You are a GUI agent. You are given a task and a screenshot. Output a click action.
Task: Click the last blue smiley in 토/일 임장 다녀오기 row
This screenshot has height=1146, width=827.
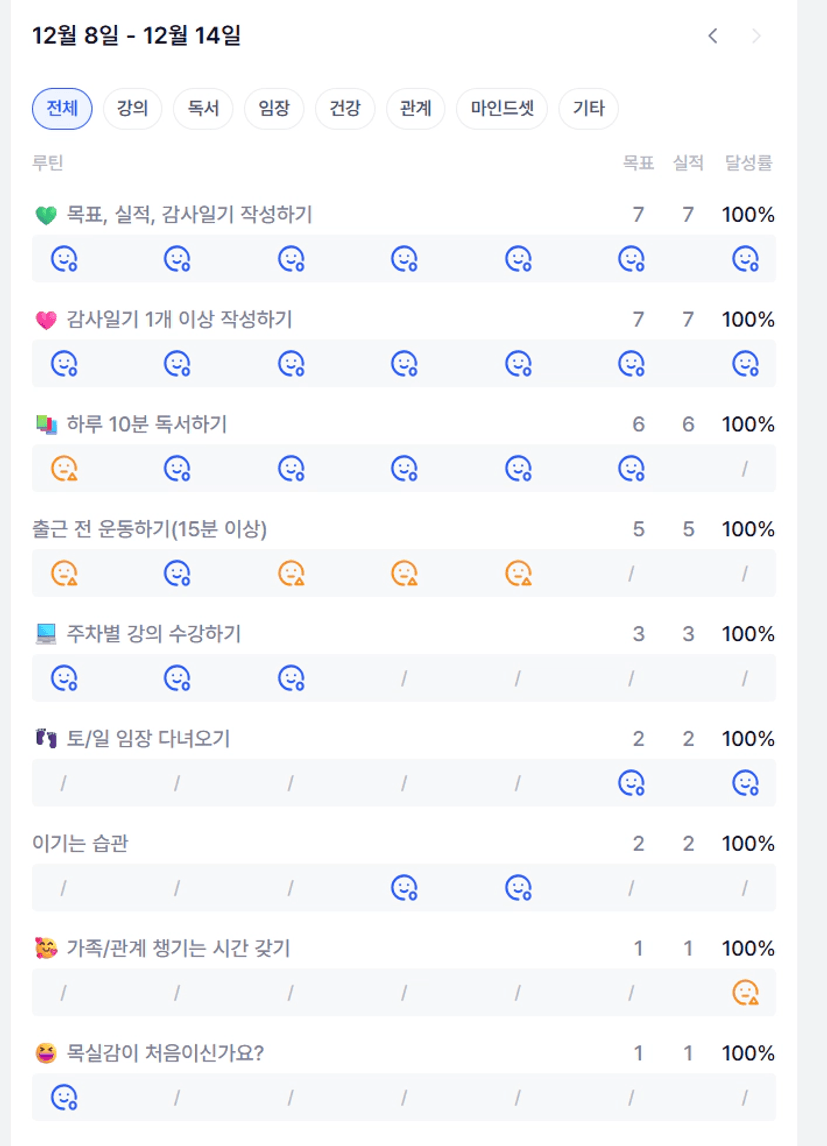point(745,783)
